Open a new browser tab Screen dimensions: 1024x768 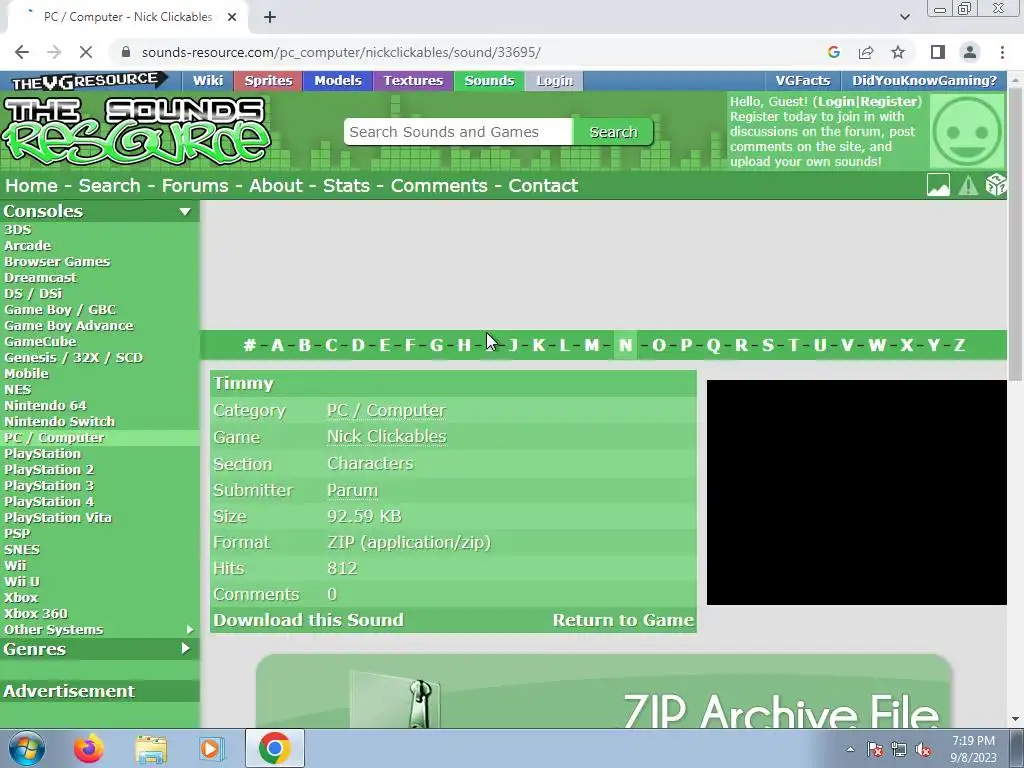click(x=270, y=17)
